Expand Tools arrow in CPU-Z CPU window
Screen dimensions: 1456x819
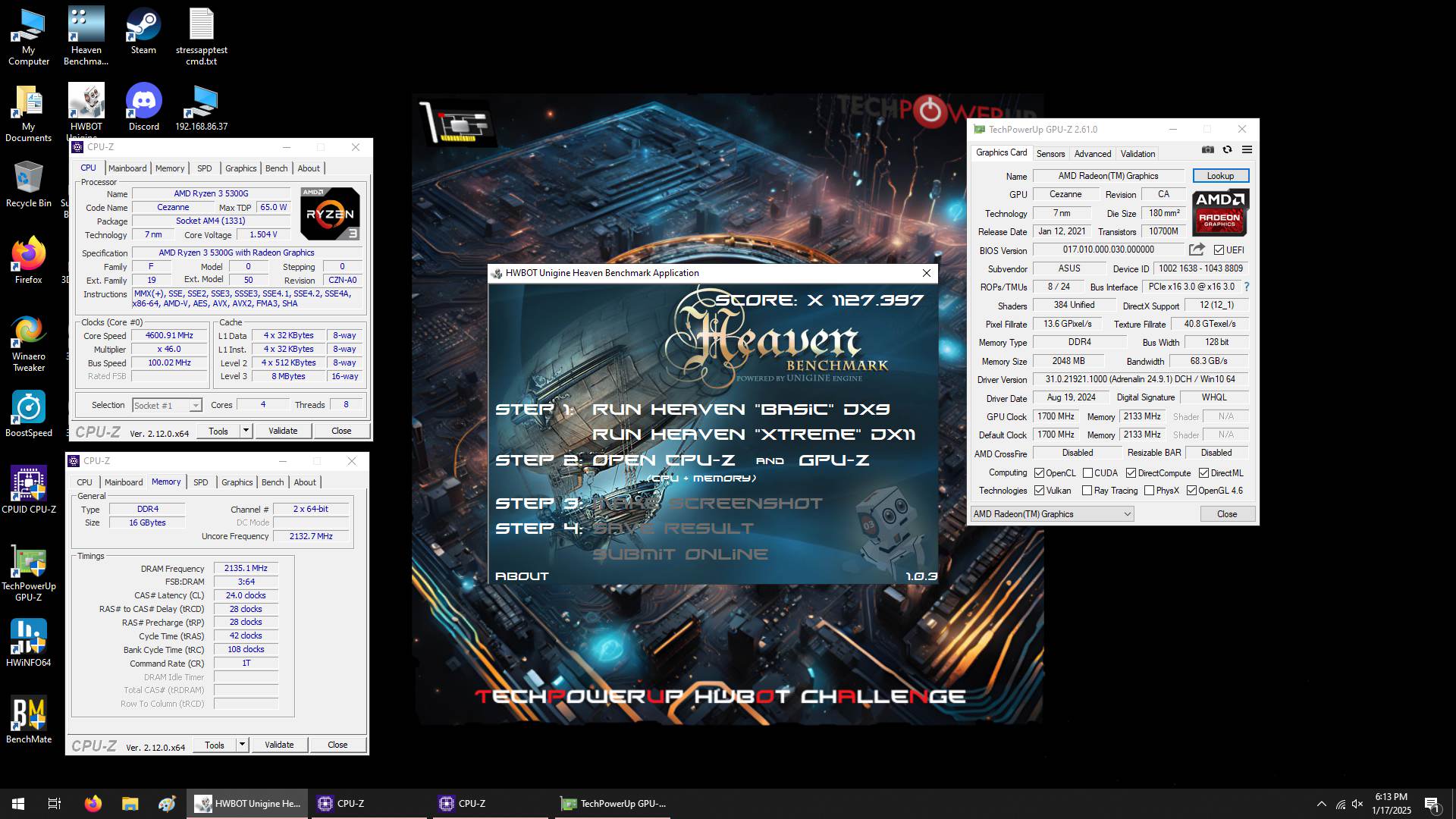[x=246, y=431]
